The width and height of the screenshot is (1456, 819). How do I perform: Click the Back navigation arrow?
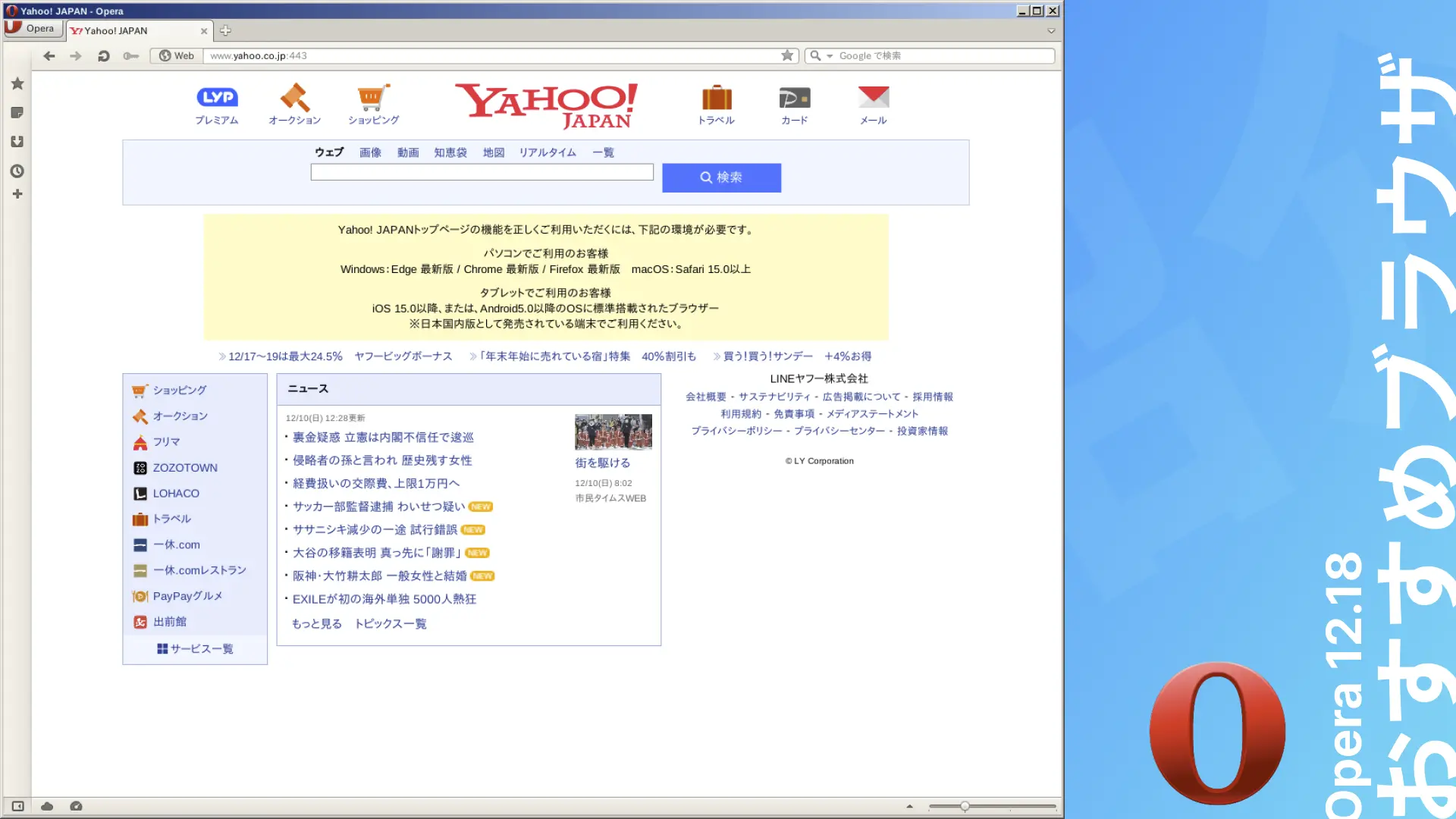click(49, 56)
